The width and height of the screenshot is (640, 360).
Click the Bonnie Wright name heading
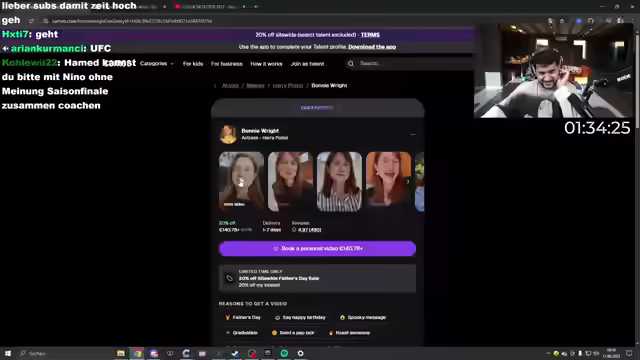pyautogui.click(x=260, y=131)
